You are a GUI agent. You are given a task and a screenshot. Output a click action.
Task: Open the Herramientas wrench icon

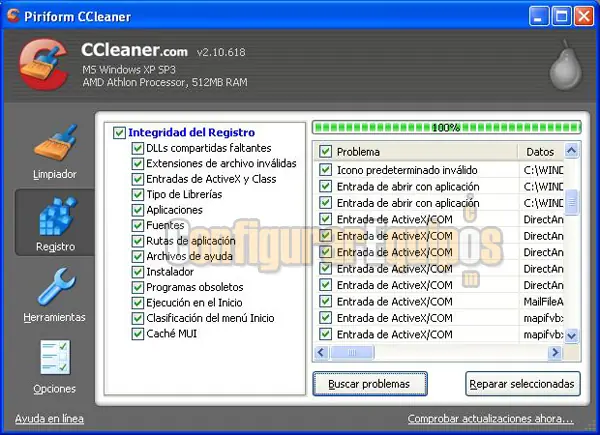point(56,286)
